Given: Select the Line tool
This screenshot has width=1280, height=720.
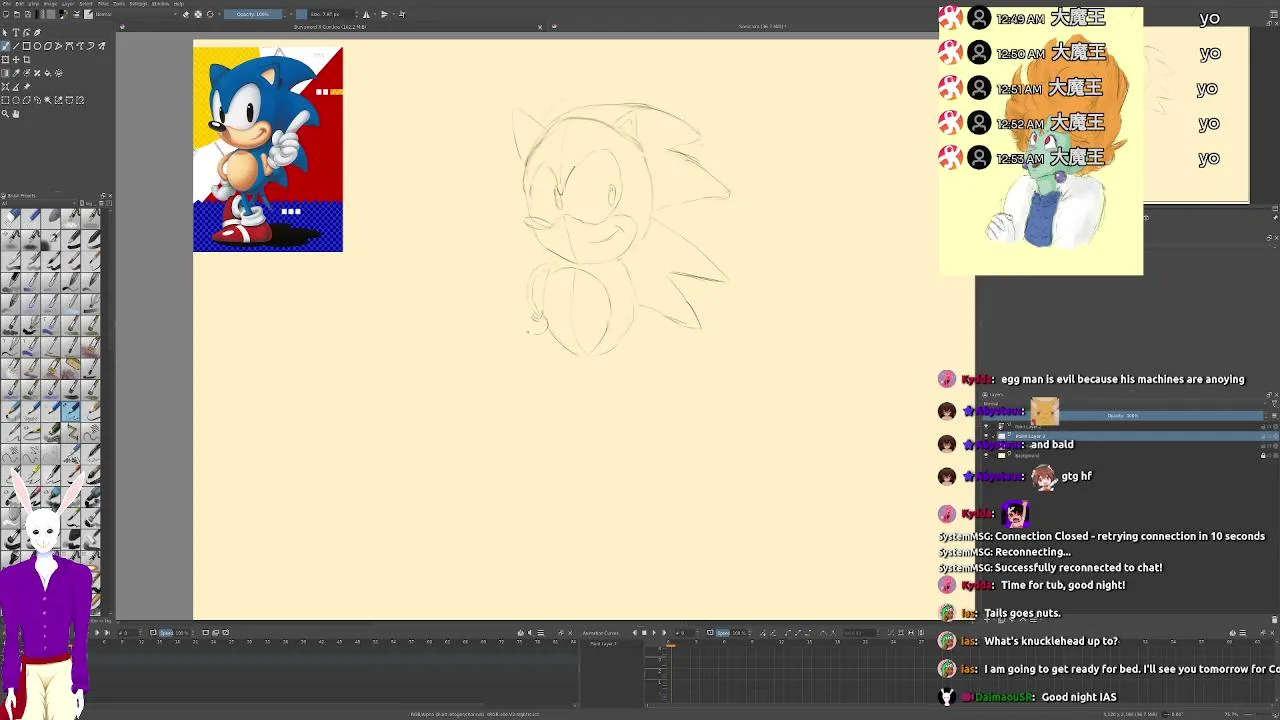Looking at the screenshot, I should [x=16, y=46].
